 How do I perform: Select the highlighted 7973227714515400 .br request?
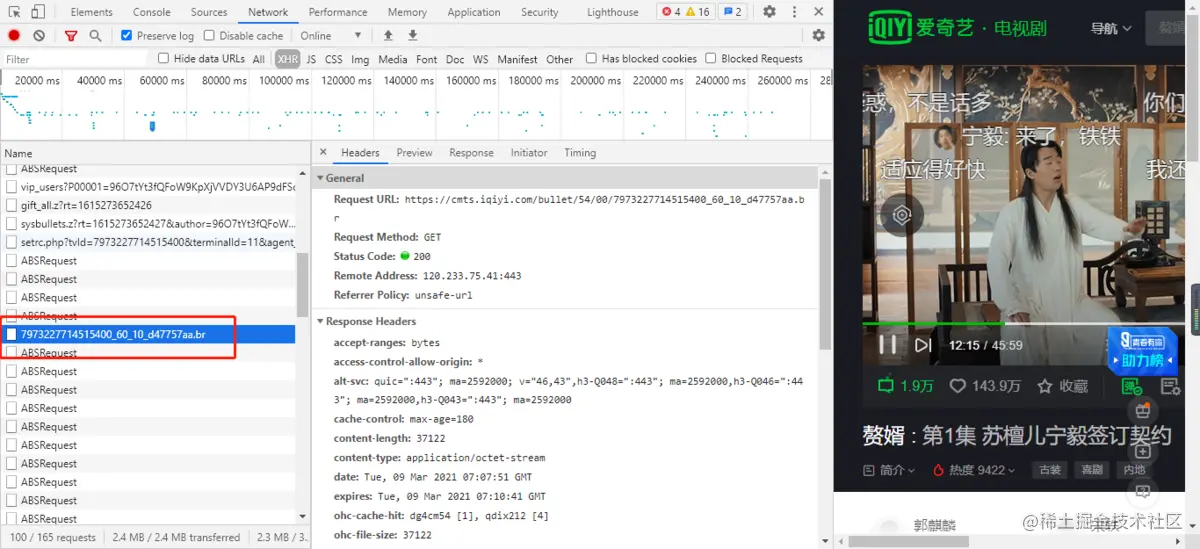(x=148, y=334)
